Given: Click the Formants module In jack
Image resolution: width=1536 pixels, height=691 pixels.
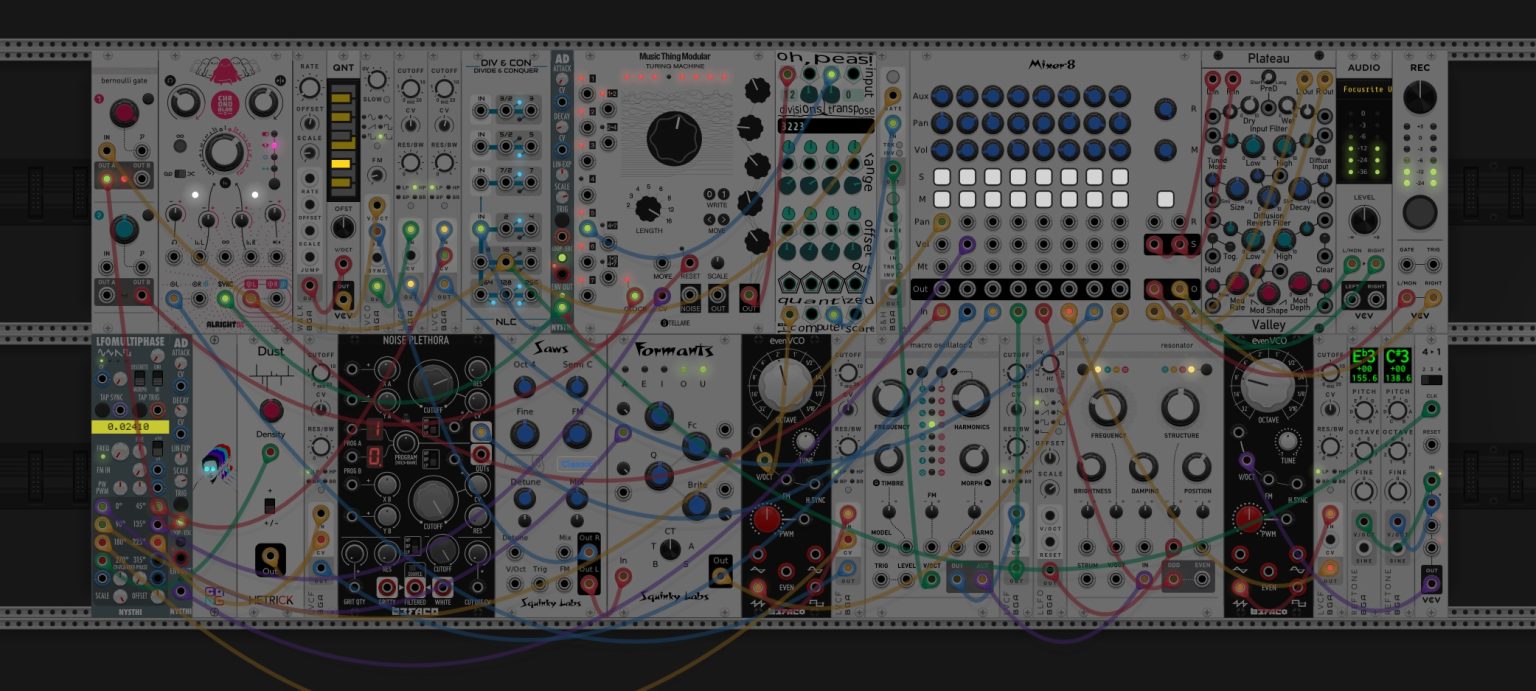Looking at the screenshot, I should click(623, 576).
